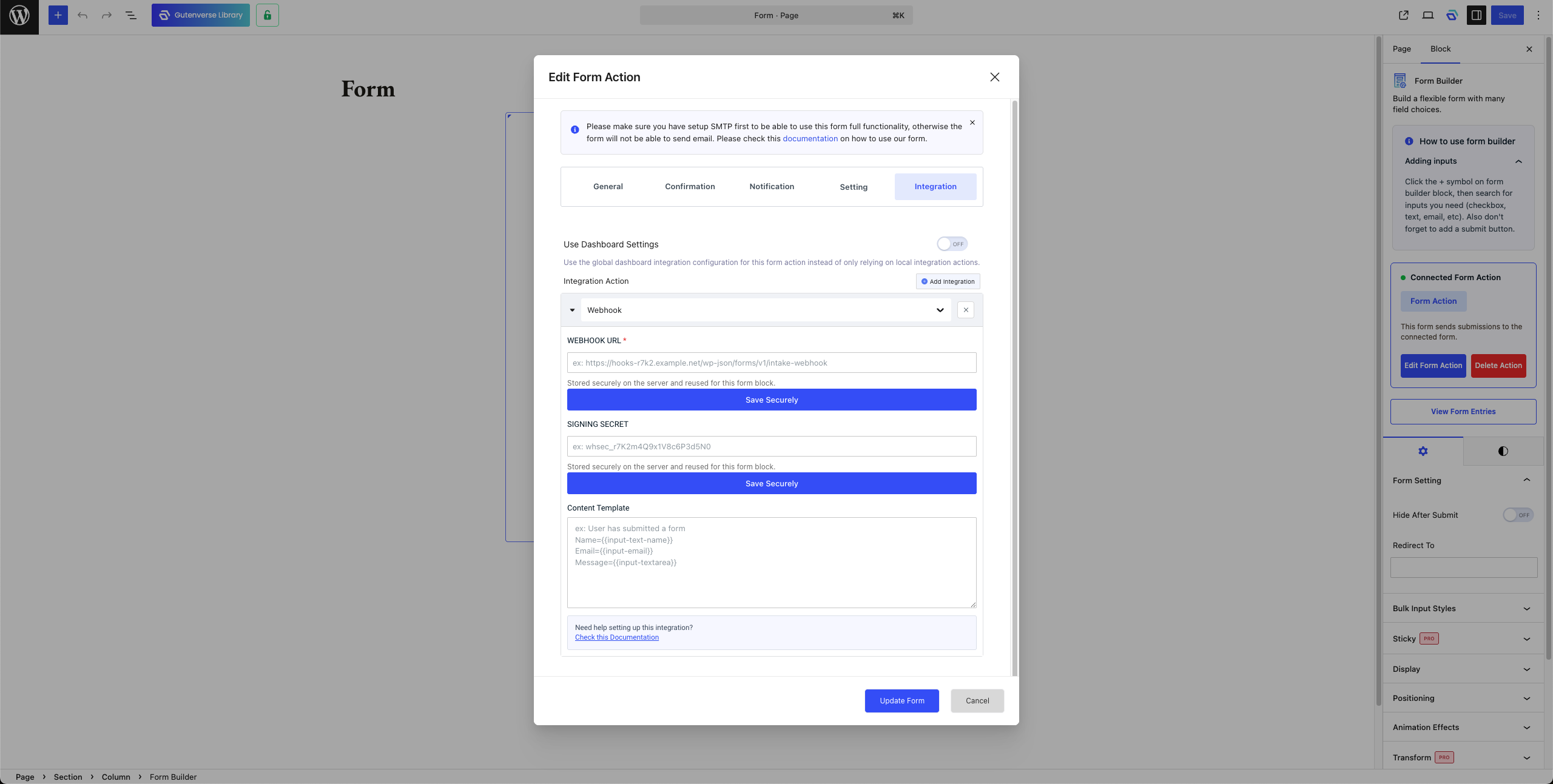This screenshot has width=1553, height=784.
Task: Switch to the General tab
Action: click(608, 187)
